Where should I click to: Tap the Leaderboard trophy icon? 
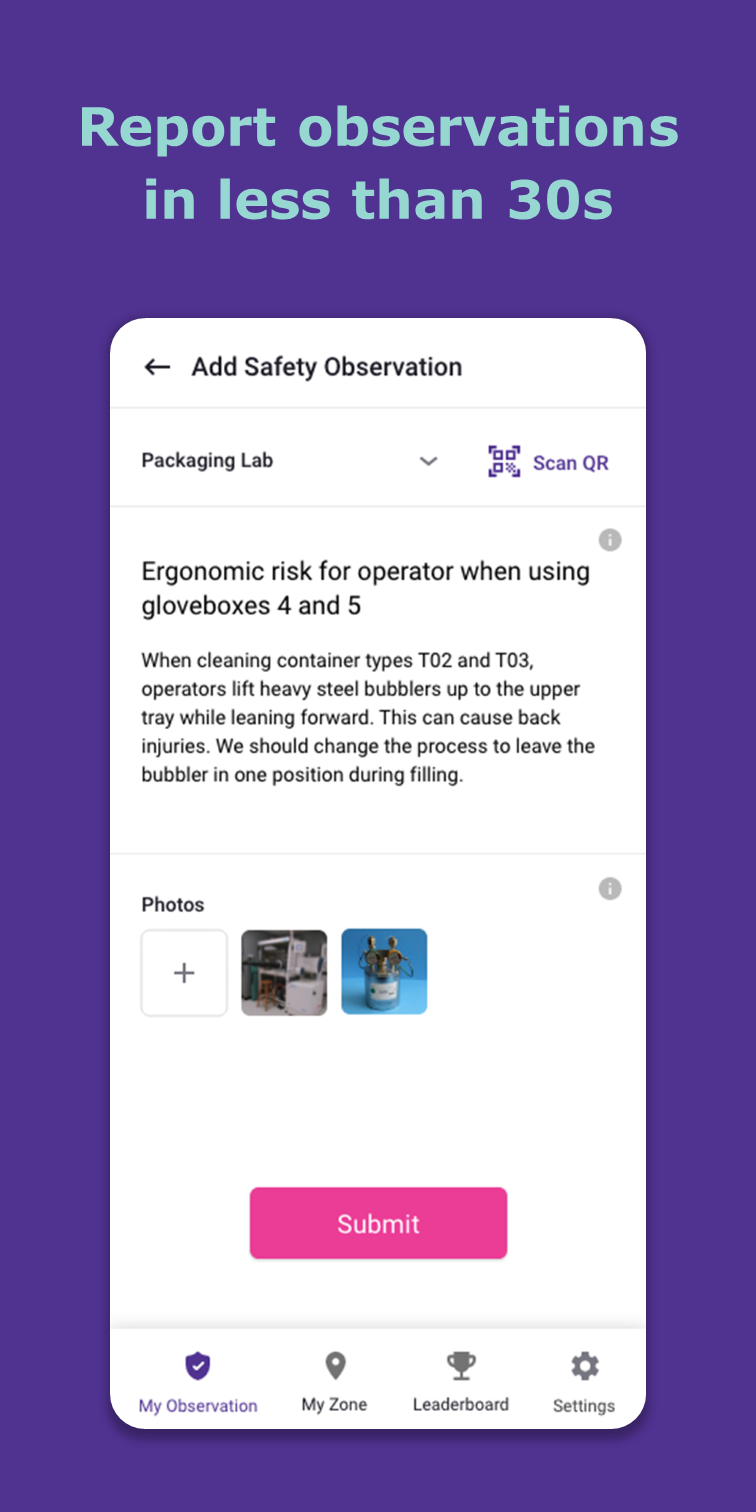coord(461,1365)
